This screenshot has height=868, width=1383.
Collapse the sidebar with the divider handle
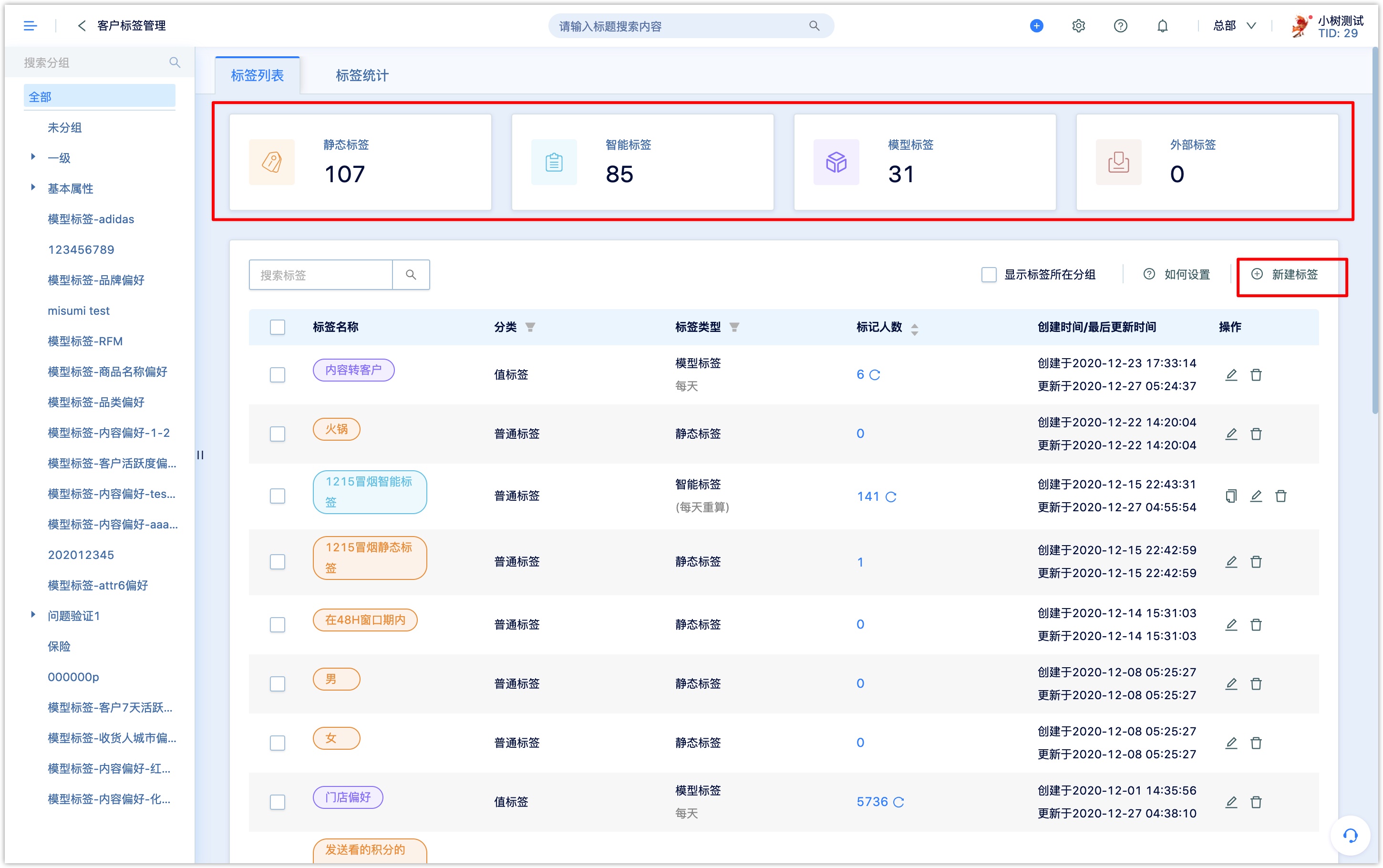(200, 455)
